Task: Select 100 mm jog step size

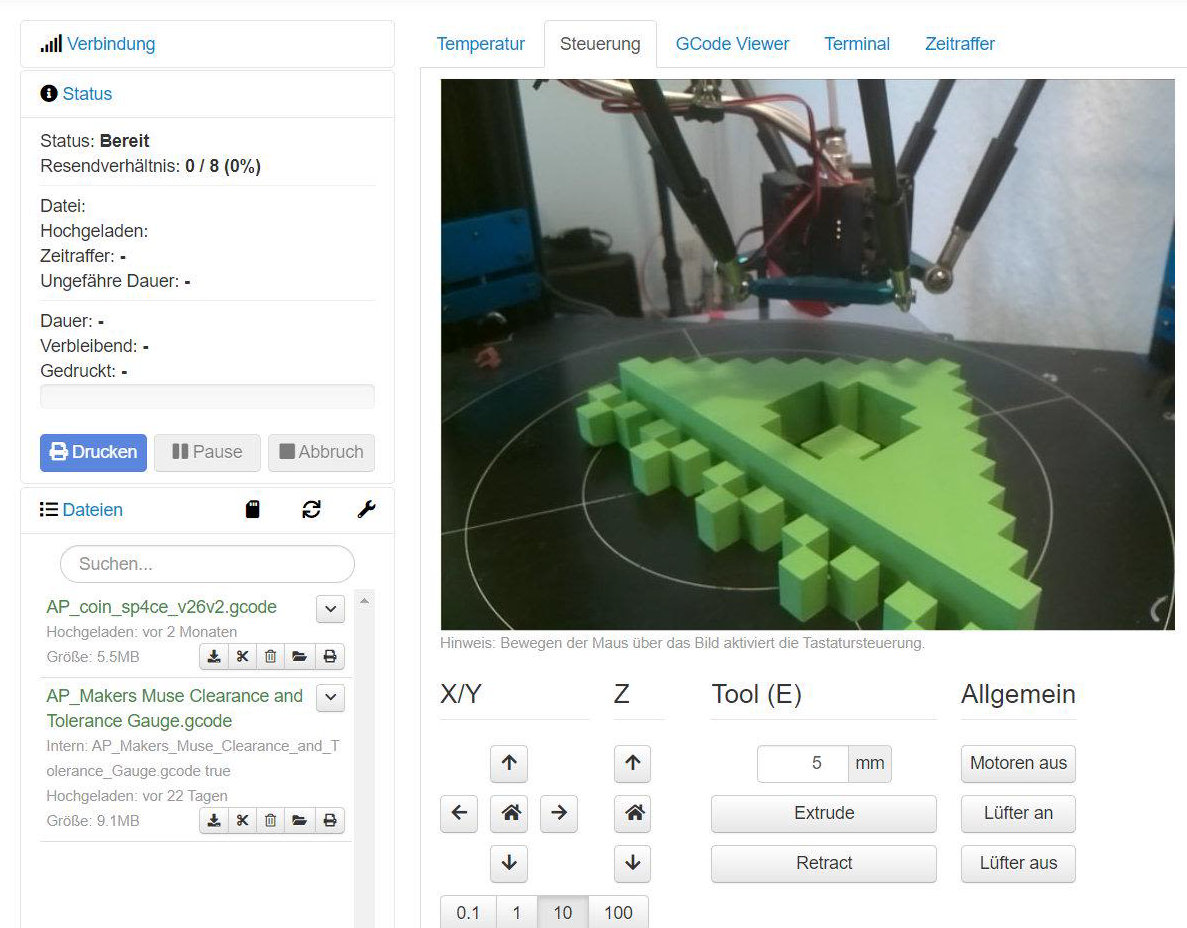Action: pos(618,913)
